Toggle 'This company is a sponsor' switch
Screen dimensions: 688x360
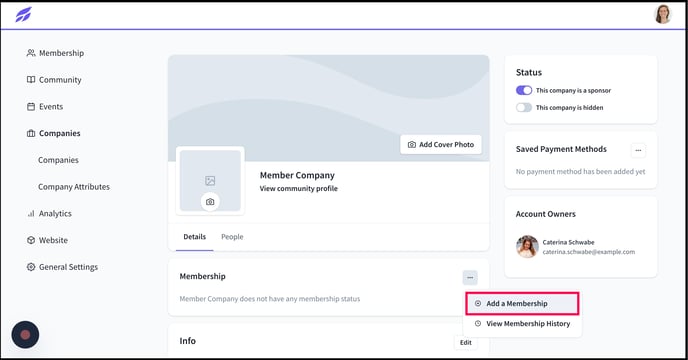tap(524, 90)
